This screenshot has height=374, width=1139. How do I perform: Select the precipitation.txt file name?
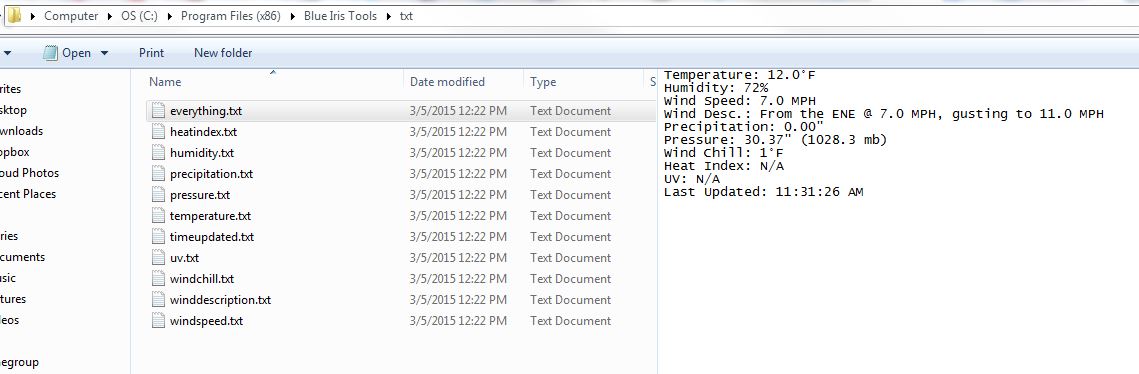211,174
